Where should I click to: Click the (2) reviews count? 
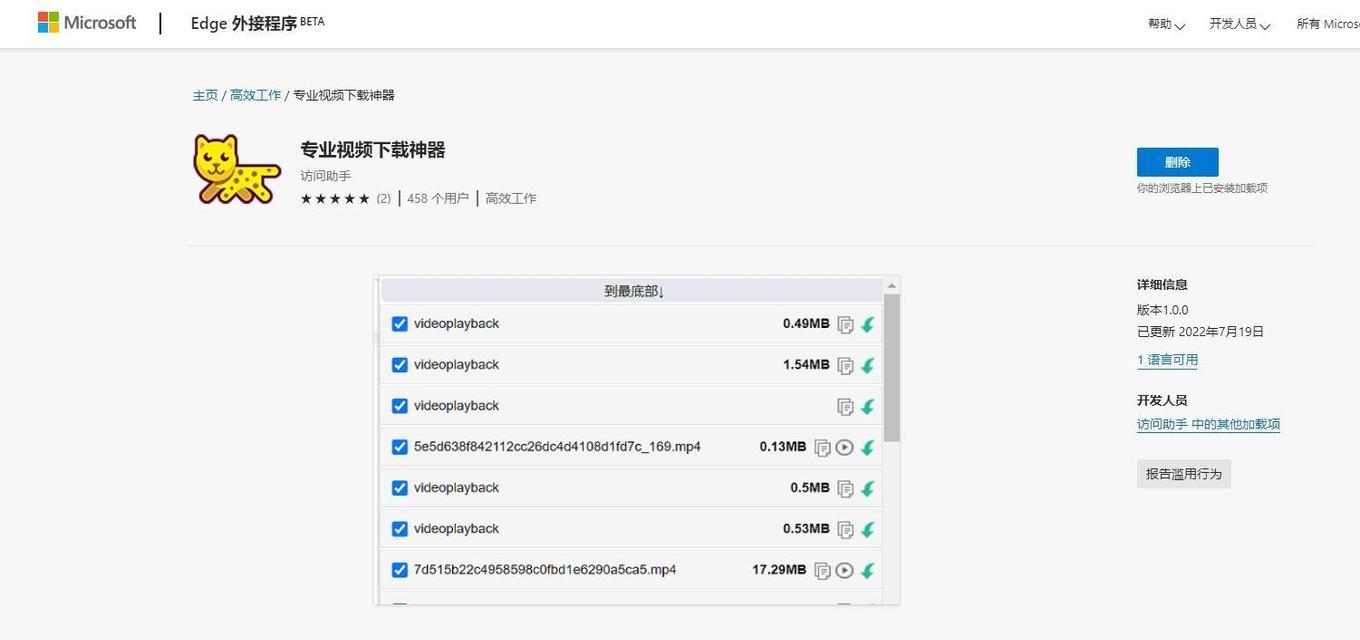coord(384,199)
